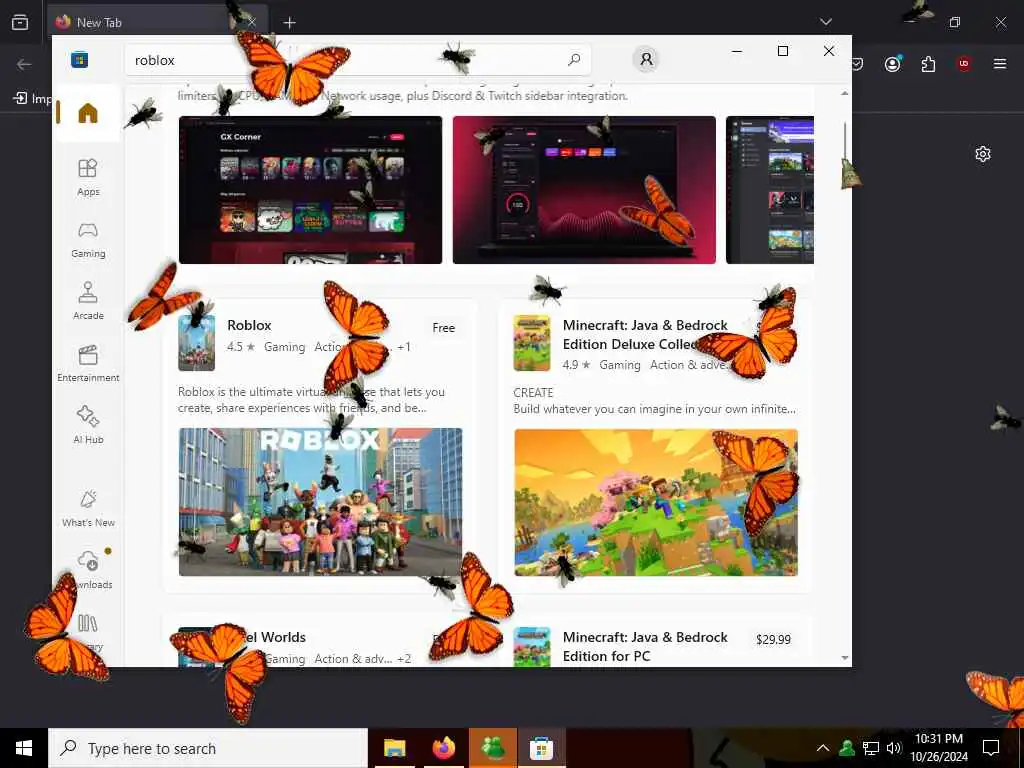The height and width of the screenshot is (768, 1024).
Task: Click the Free button for Roblox
Action: point(443,328)
